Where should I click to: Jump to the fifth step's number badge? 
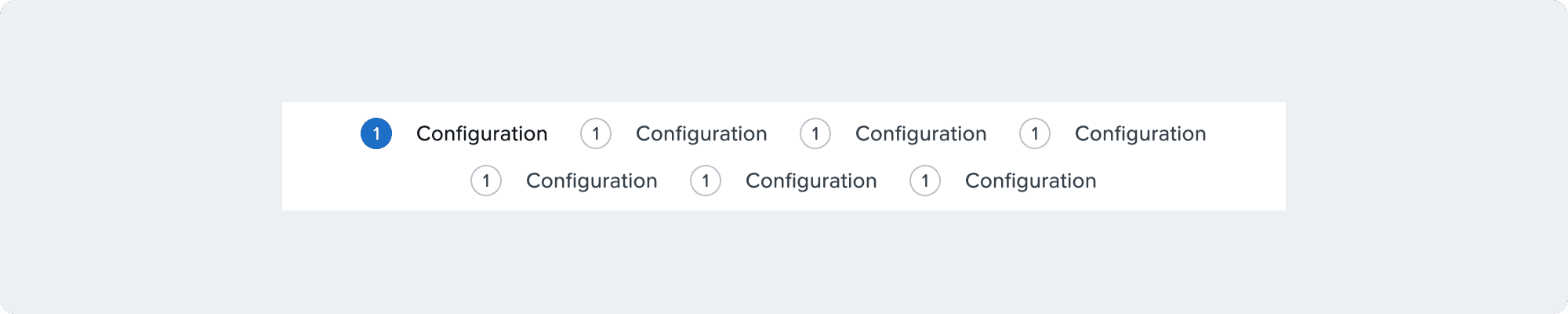pos(486,181)
